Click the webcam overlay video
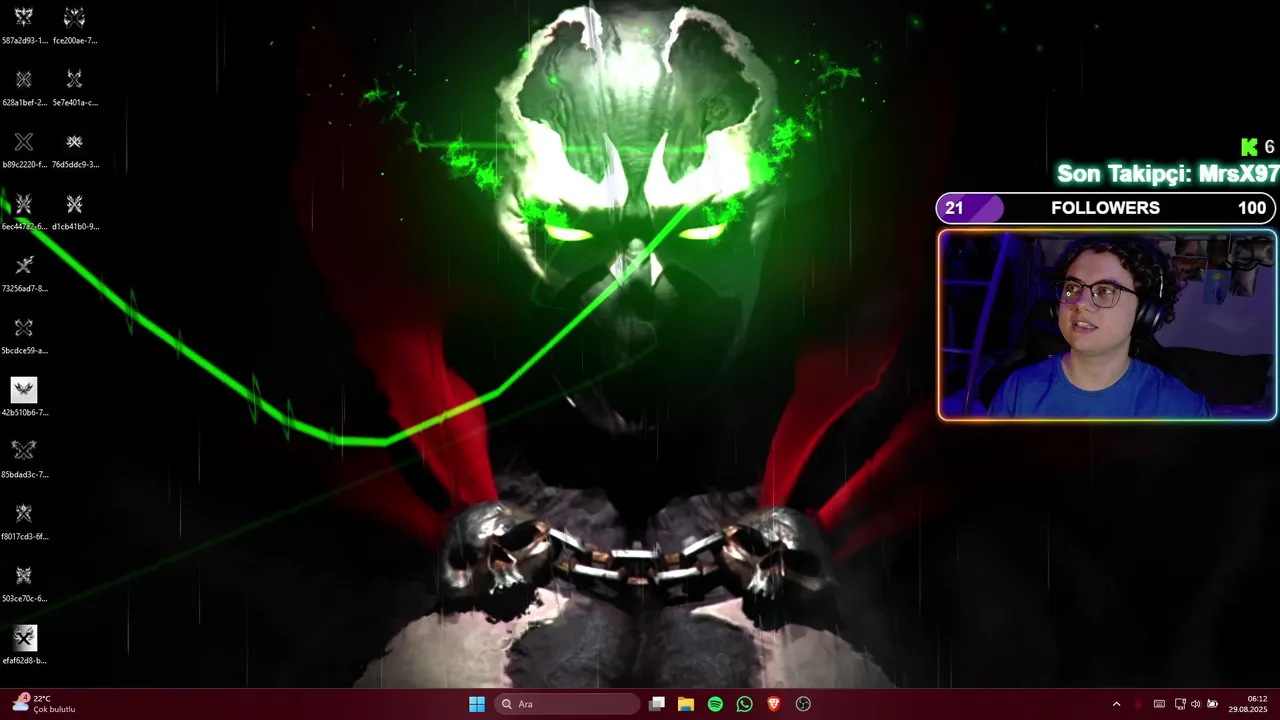 1107,325
